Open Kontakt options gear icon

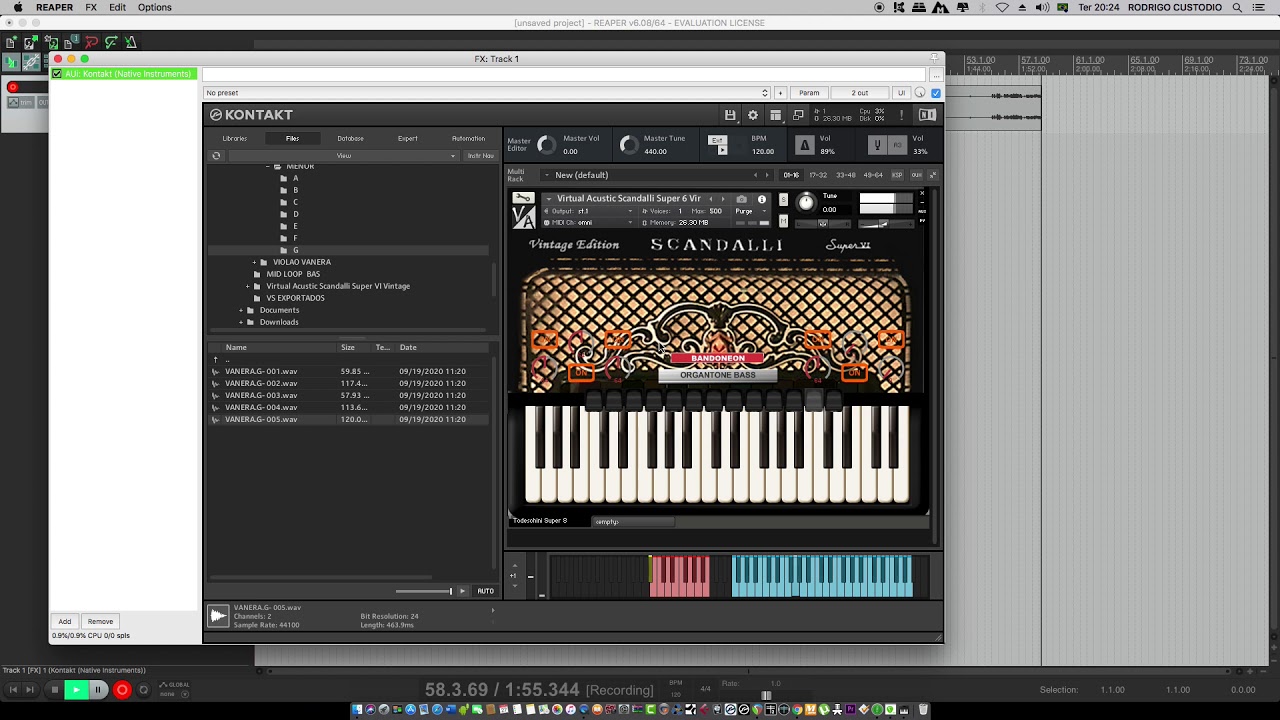tap(753, 115)
